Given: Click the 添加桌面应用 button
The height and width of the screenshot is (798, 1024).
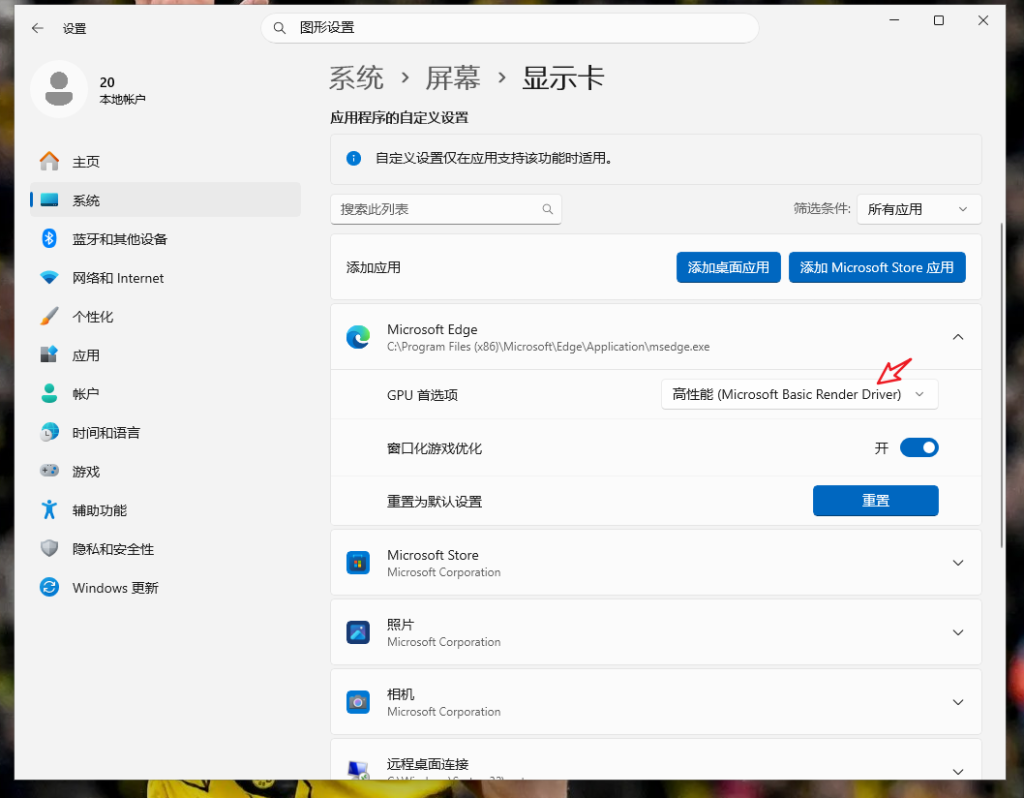Looking at the screenshot, I should click(728, 267).
